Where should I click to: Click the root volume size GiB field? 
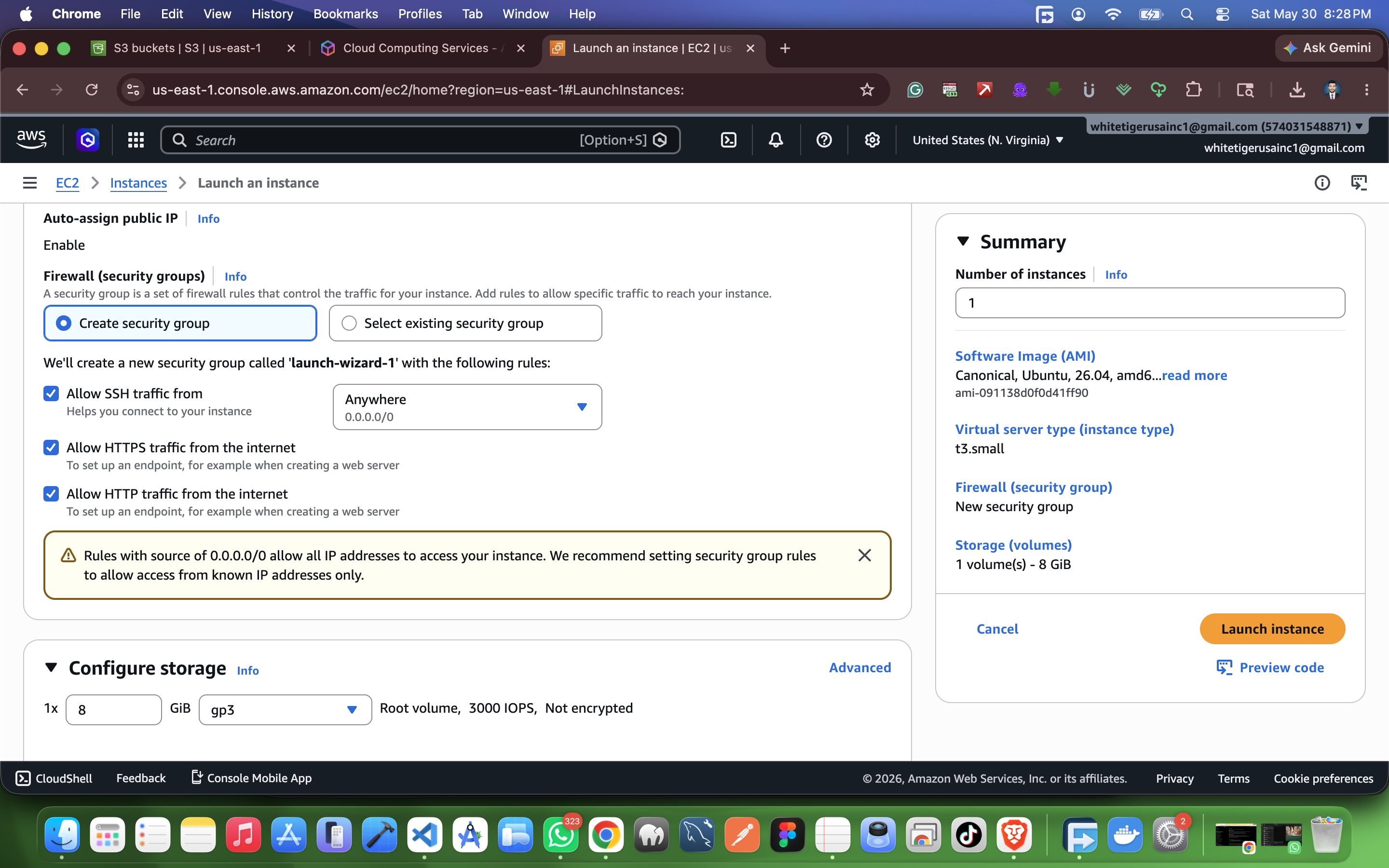114,709
